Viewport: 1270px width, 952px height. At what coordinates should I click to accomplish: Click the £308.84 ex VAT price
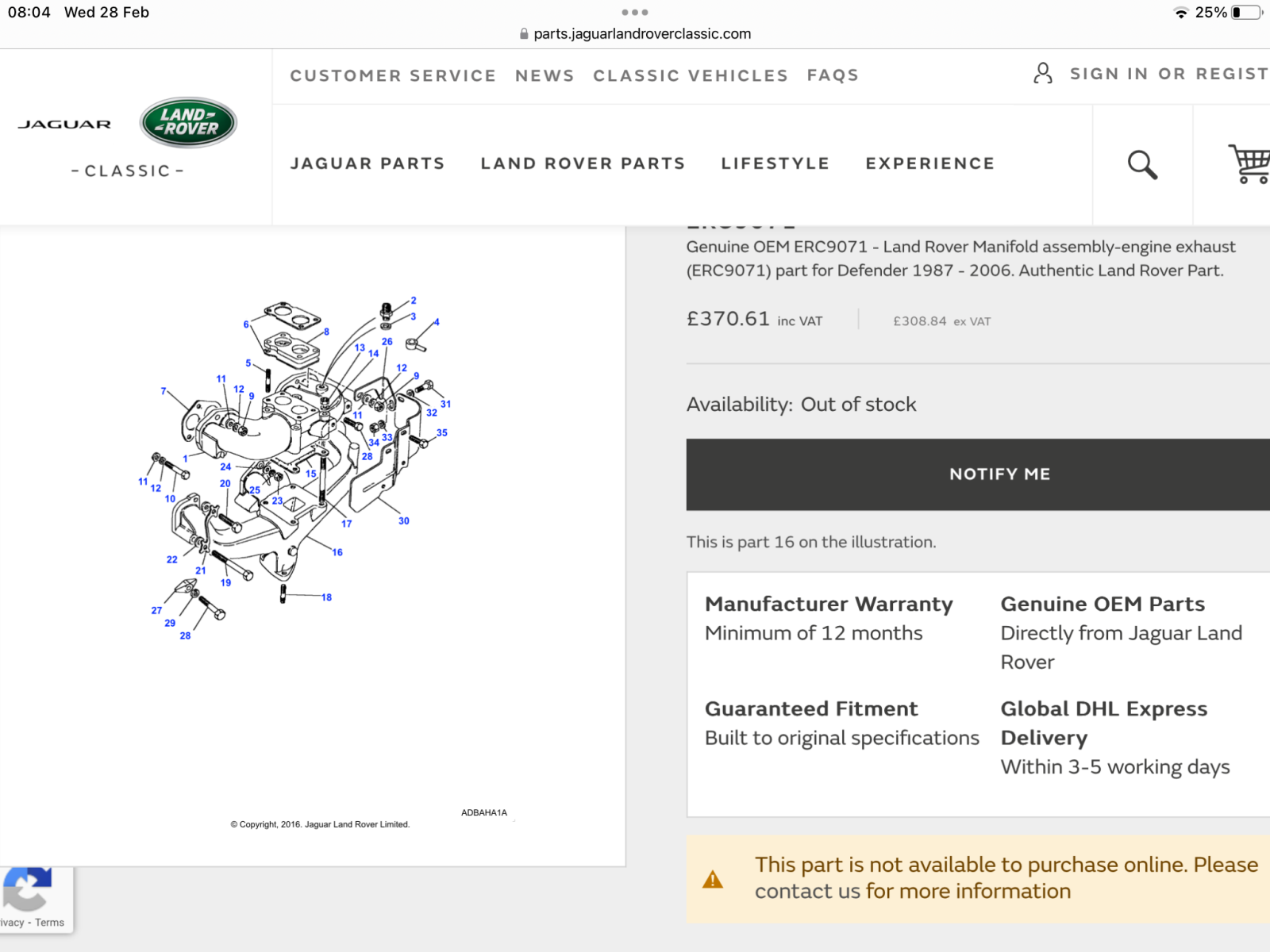[941, 321]
